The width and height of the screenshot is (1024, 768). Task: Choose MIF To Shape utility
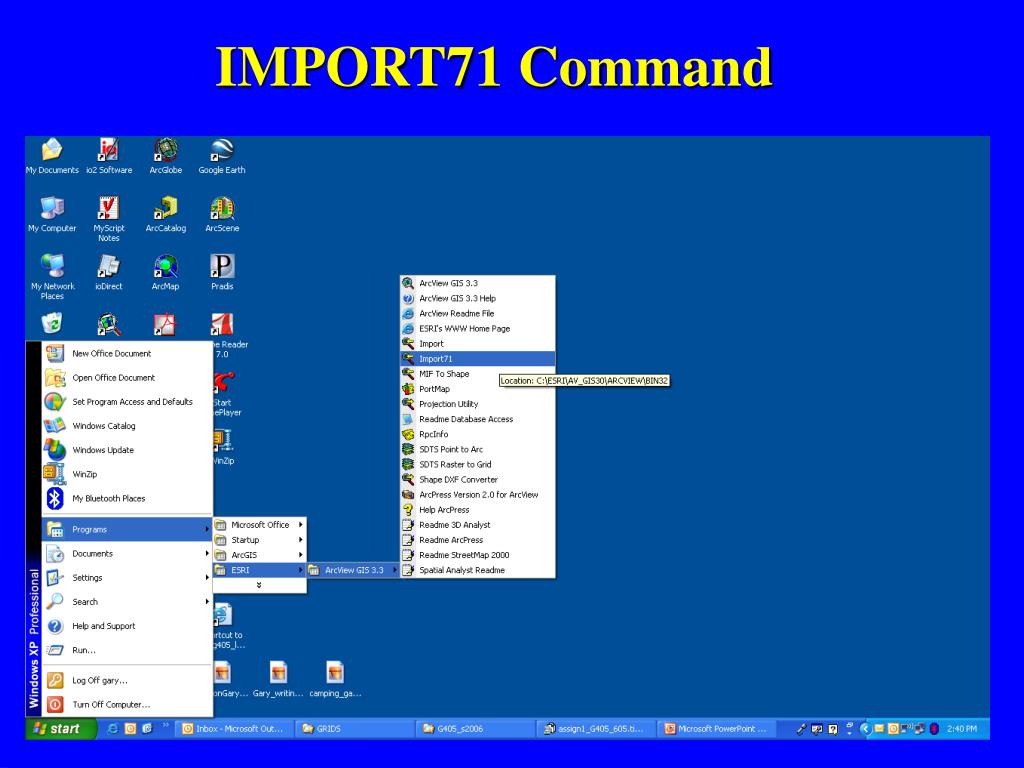[478, 374]
